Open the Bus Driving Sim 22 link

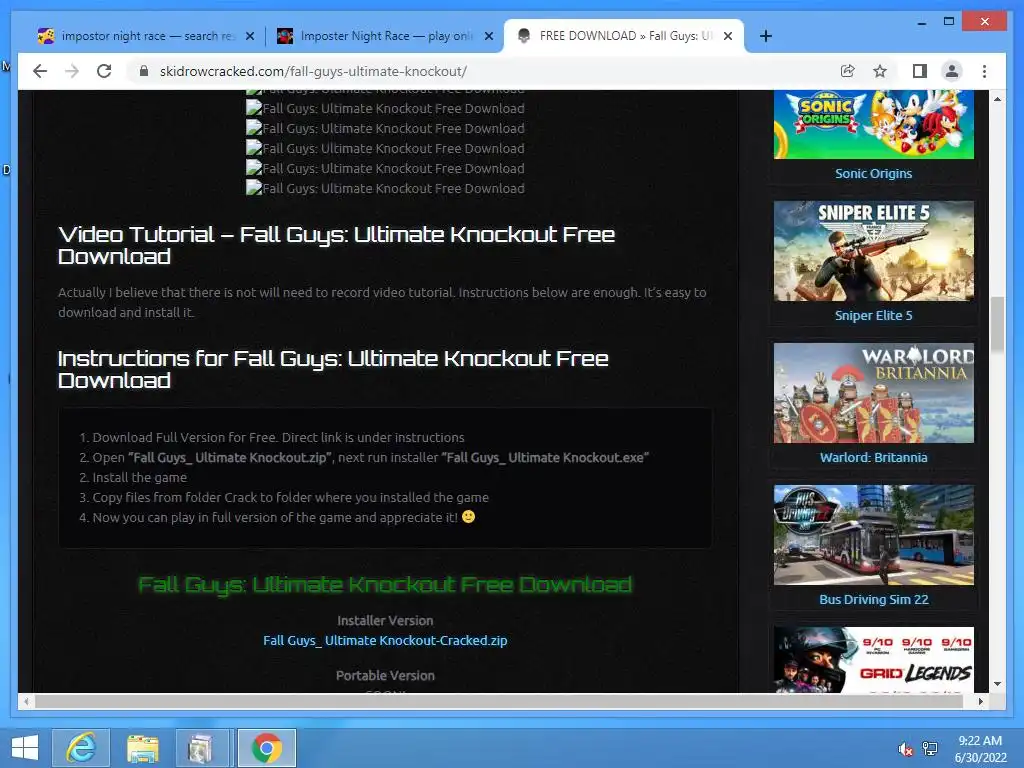[x=874, y=600]
